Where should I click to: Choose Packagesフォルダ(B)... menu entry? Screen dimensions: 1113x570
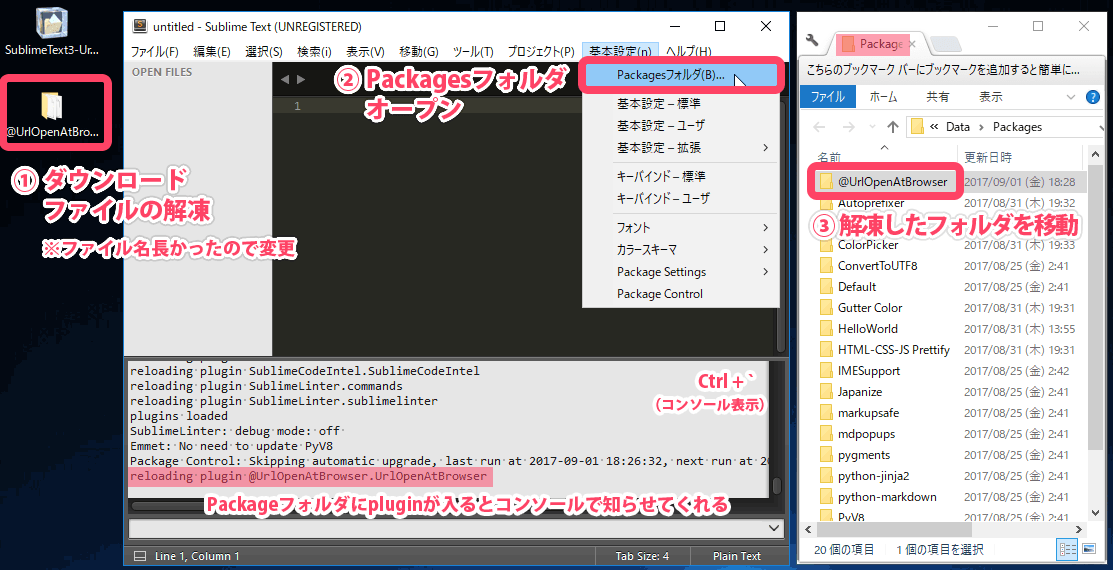coord(681,75)
